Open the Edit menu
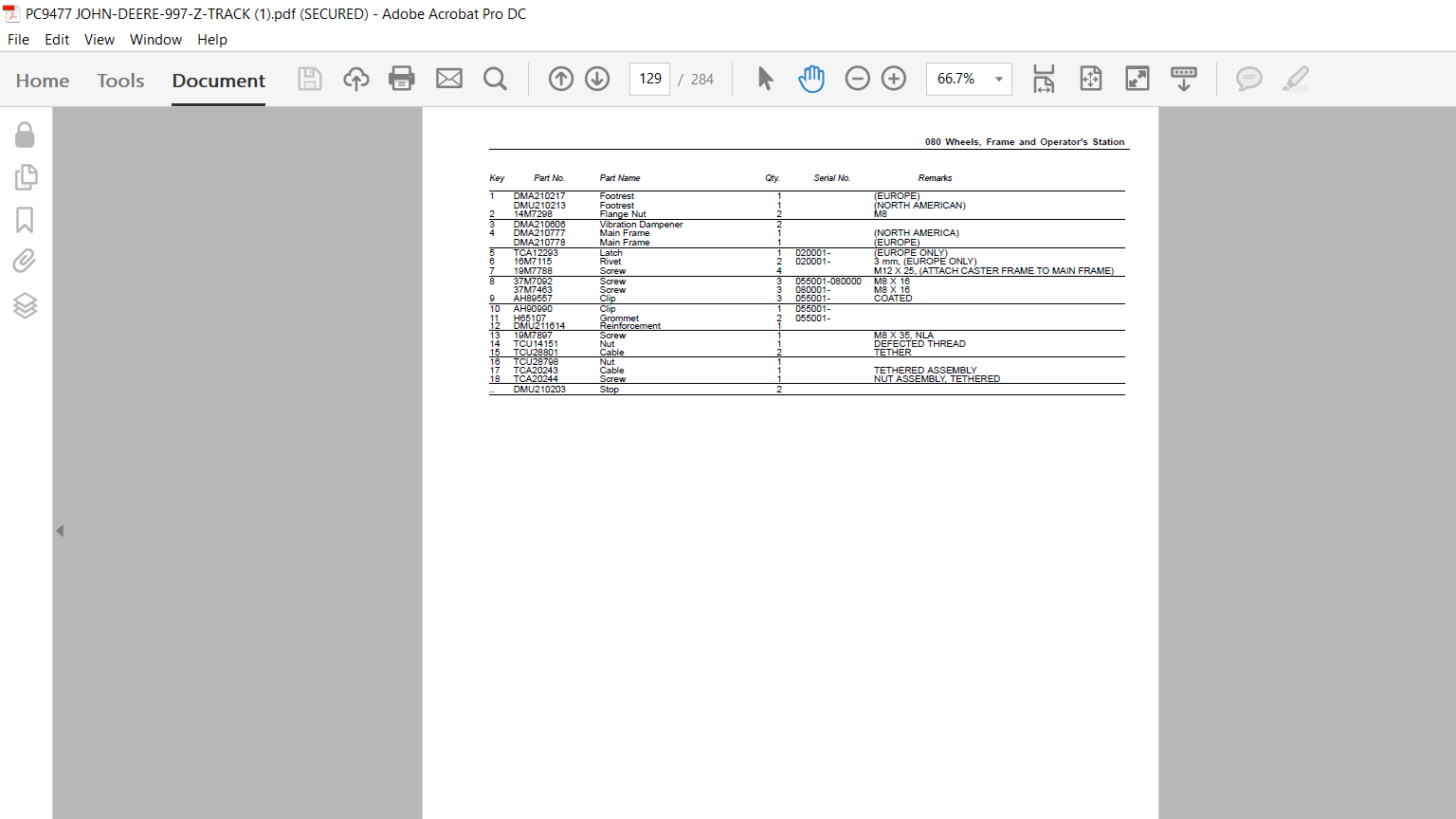This screenshot has height=819, width=1456. pos(57,40)
